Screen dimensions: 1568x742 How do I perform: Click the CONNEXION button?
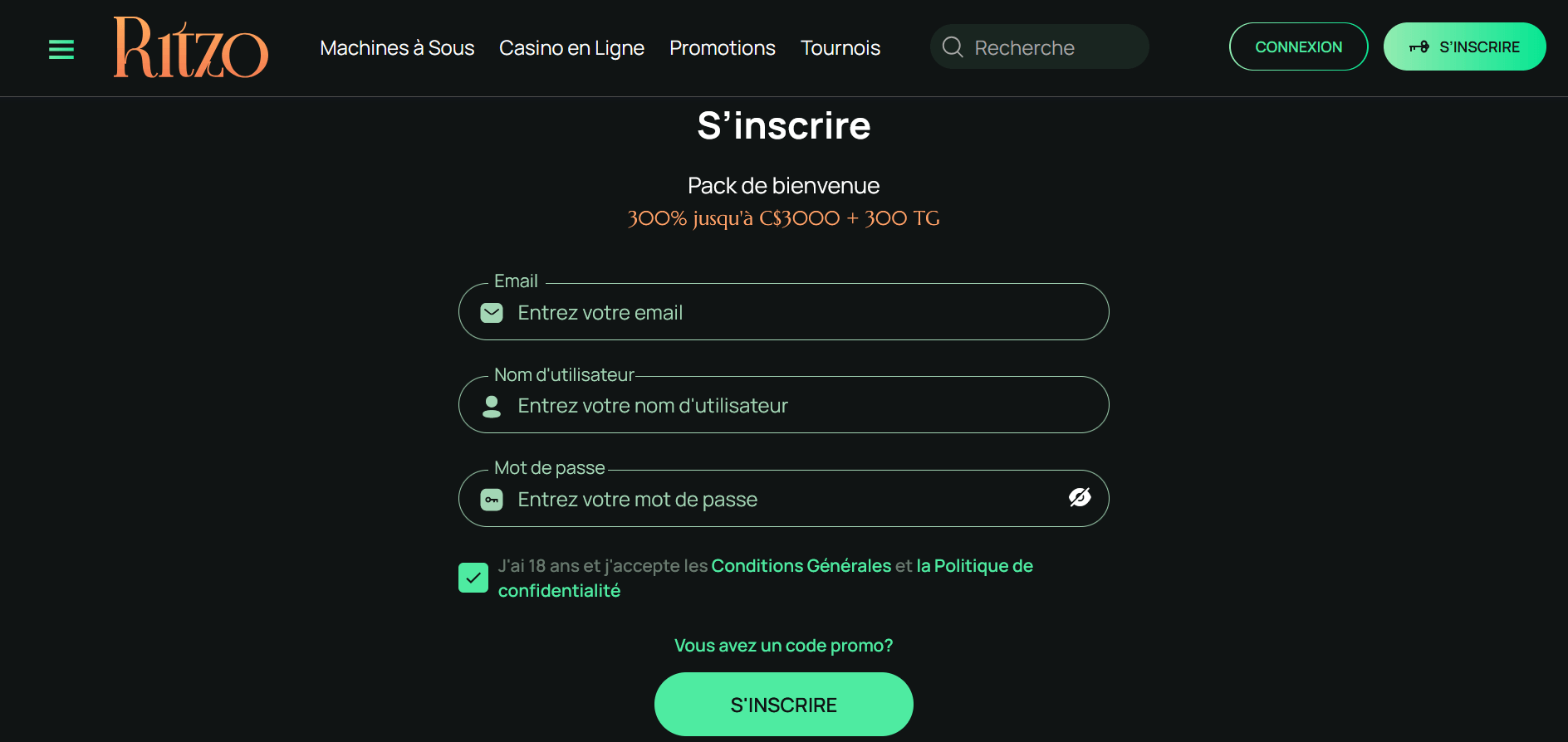pos(1298,47)
